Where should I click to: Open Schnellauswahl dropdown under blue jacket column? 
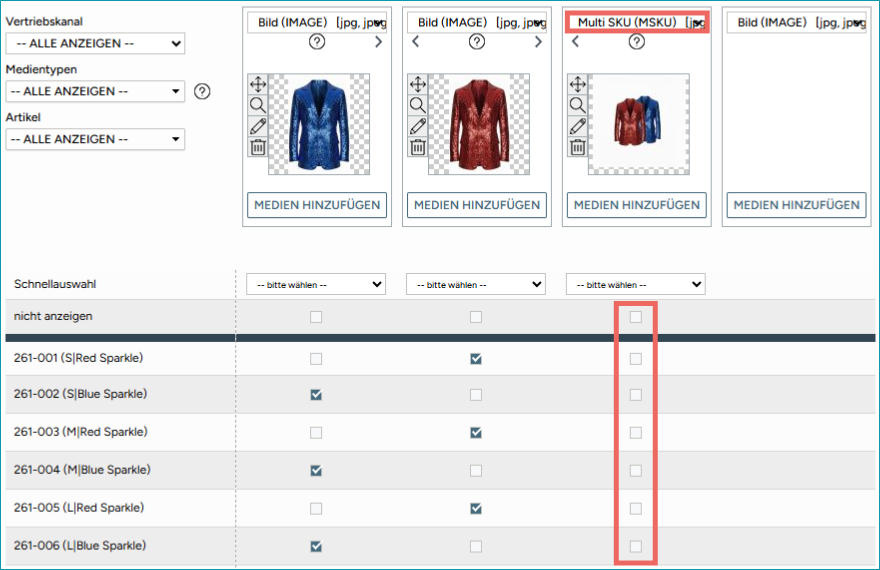tap(316, 284)
